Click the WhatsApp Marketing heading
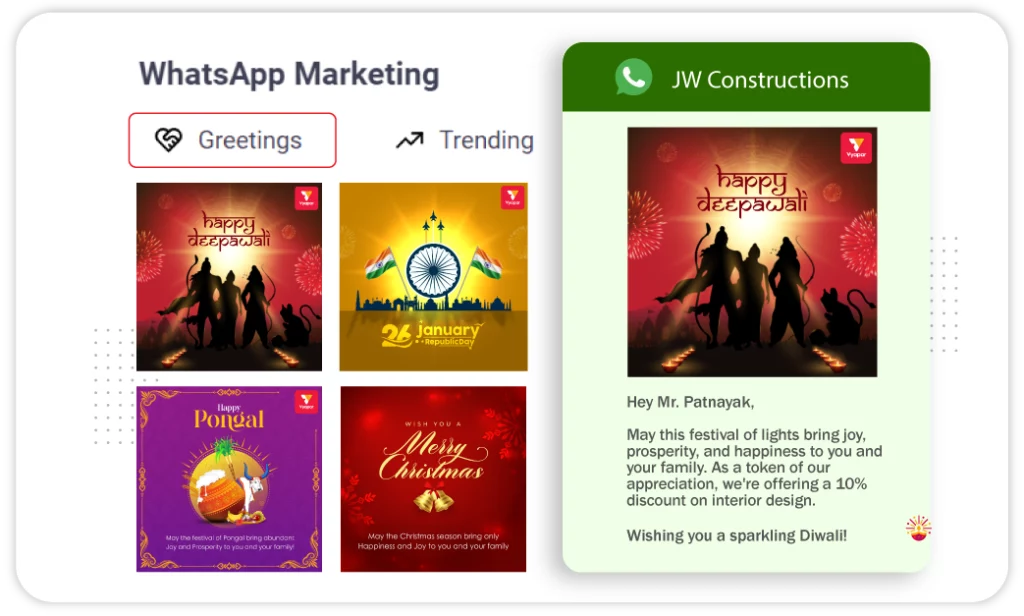Screen dimensions: 1024x616 [289, 74]
